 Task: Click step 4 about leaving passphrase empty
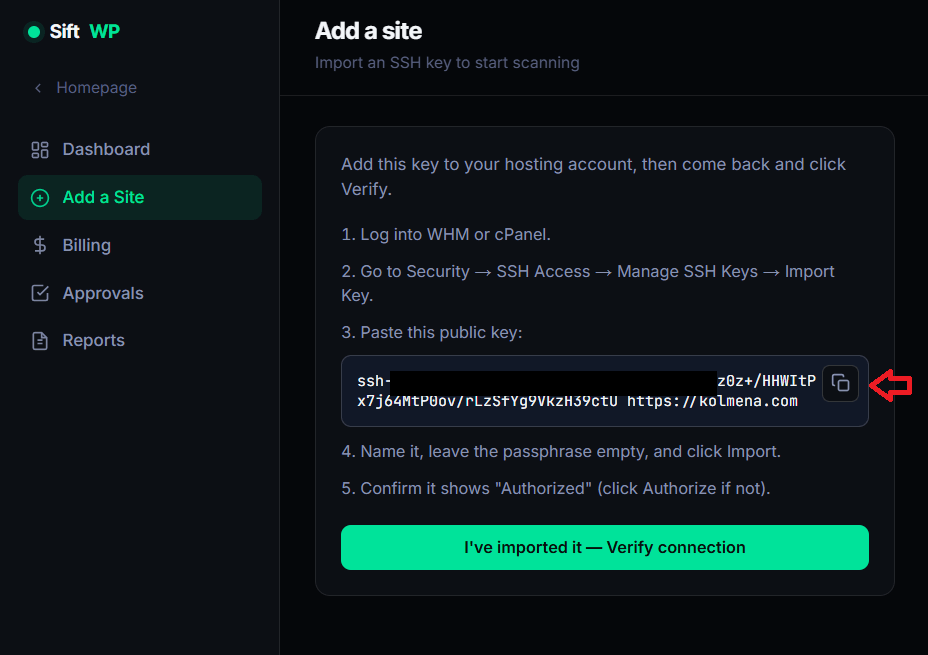560,451
